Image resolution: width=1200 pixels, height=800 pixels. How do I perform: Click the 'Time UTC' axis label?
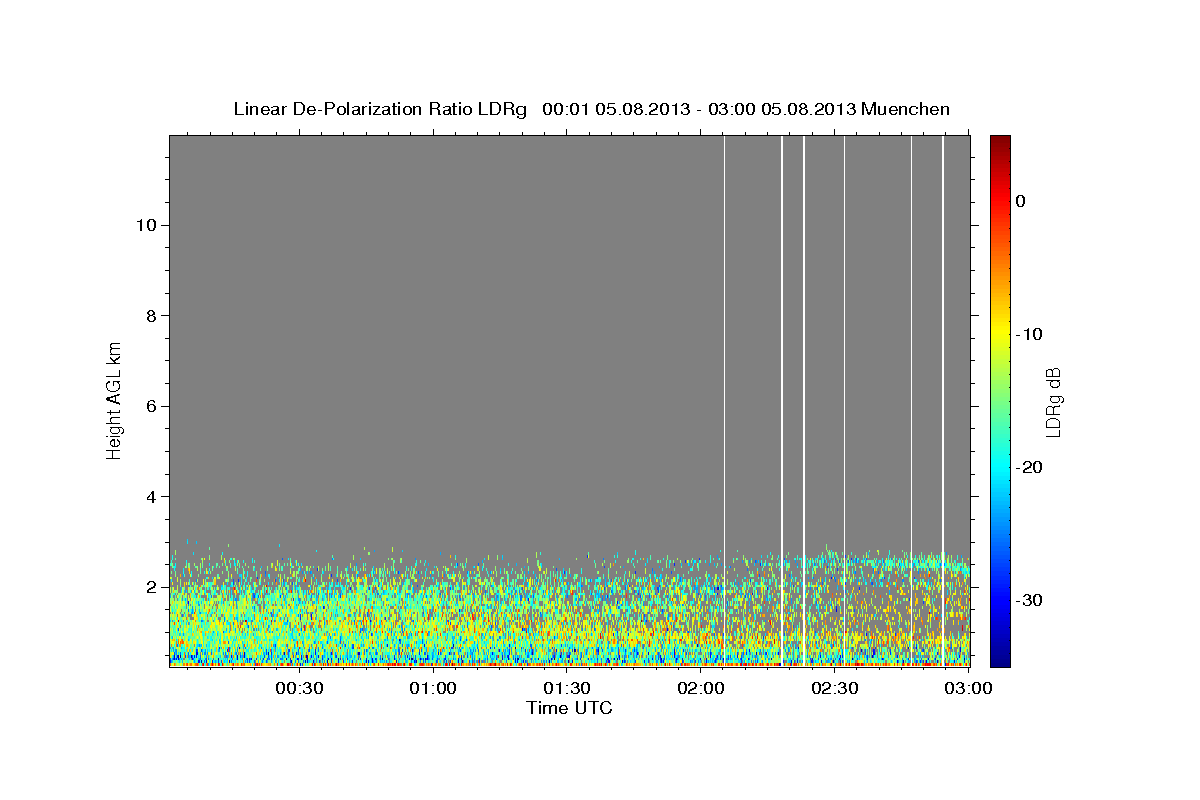(569, 708)
